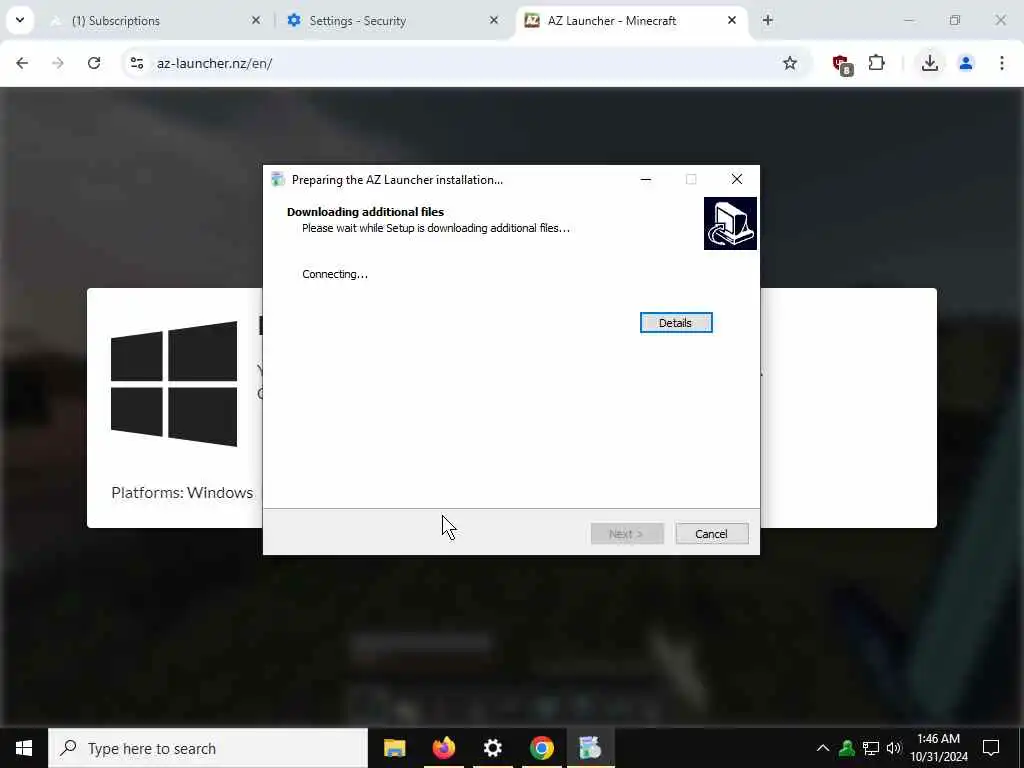Viewport: 1024px width, 768px height.
Task: Show Chrome downloads panel
Action: (930, 63)
